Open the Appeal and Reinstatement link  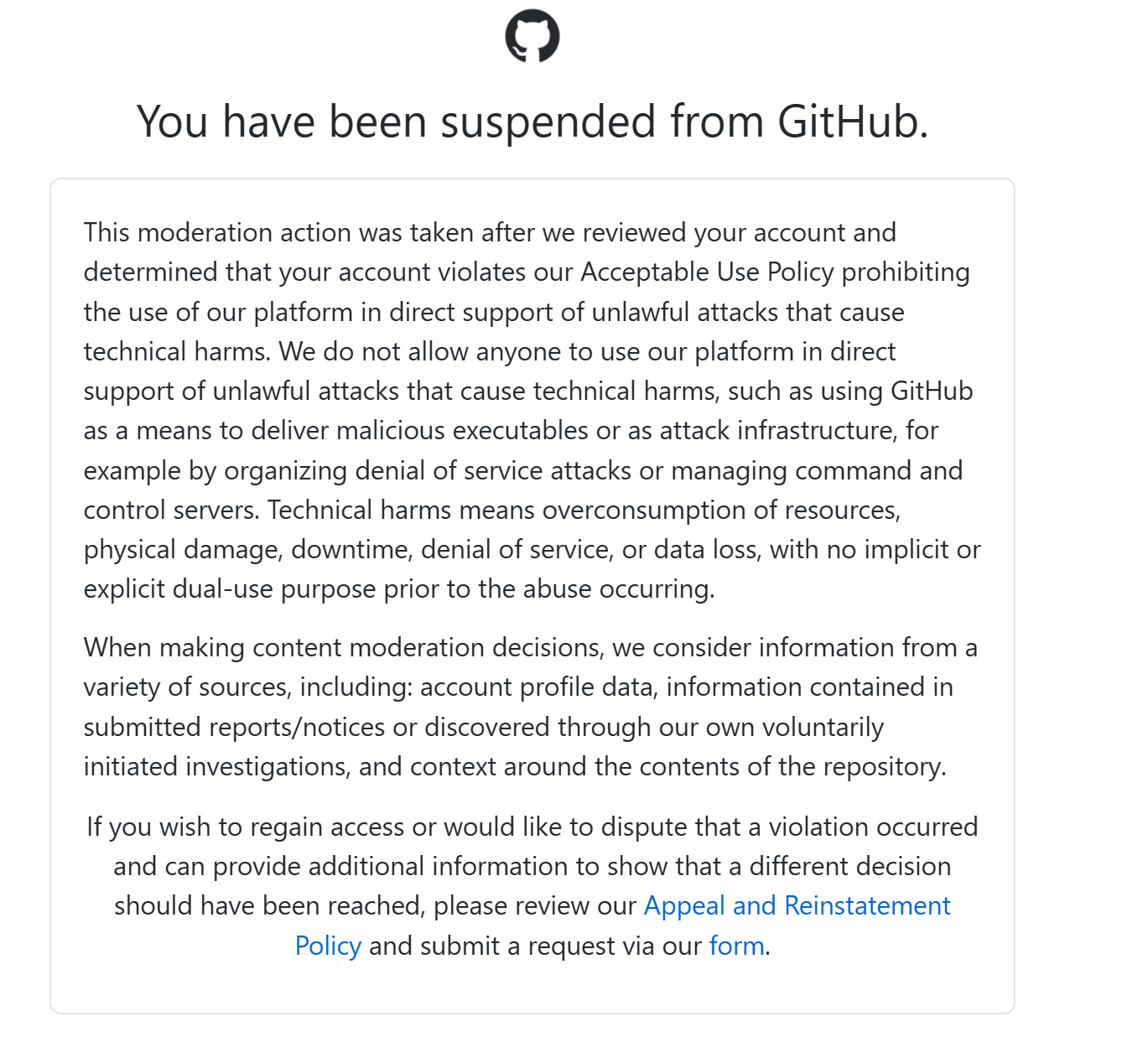[797, 906]
